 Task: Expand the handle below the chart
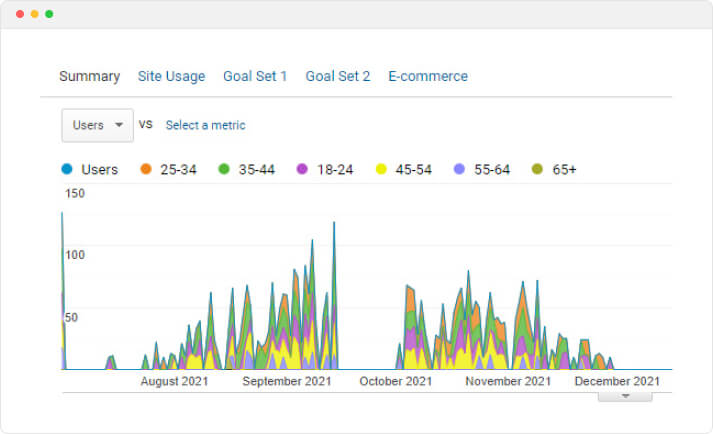[625, 397]
